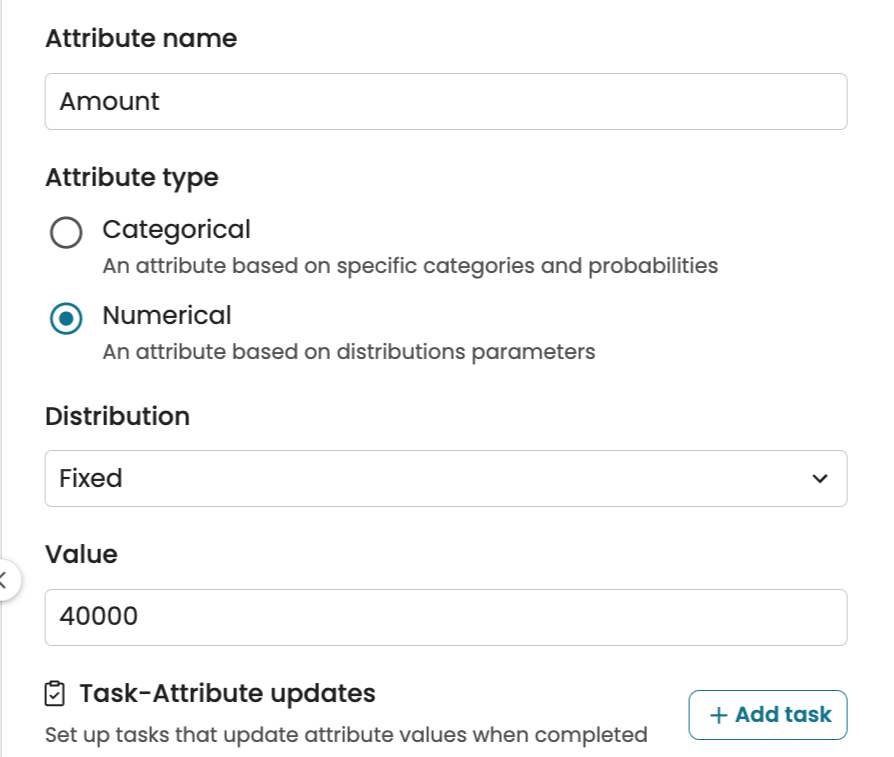Click the plus icon in Add task

[x=718, y=715]
